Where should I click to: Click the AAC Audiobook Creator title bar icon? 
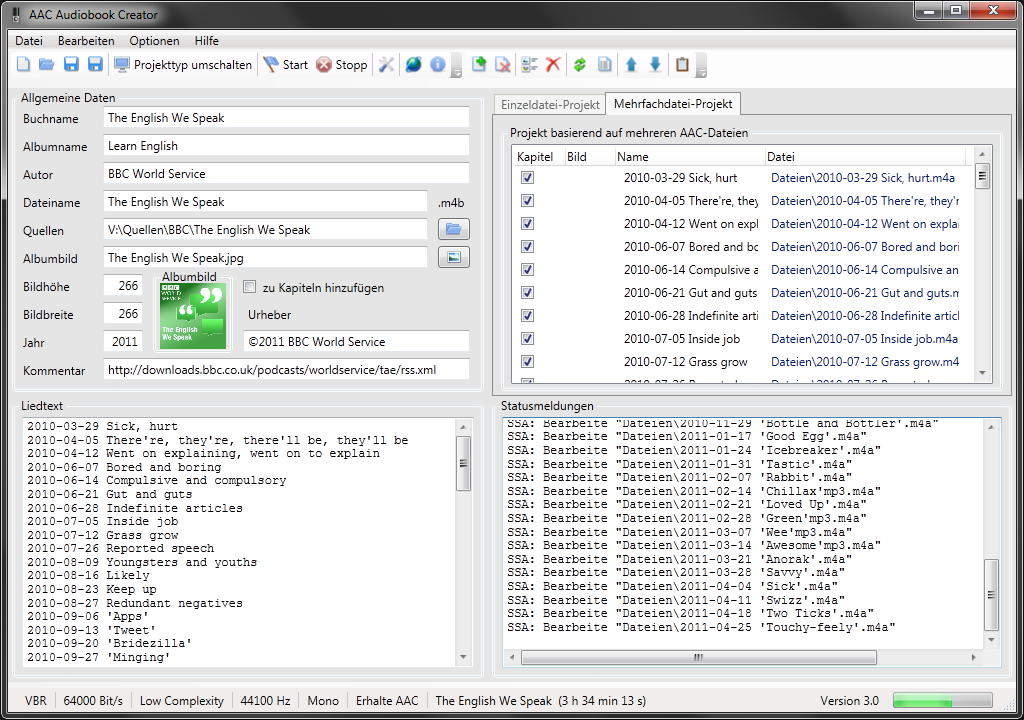click(16, 14)
